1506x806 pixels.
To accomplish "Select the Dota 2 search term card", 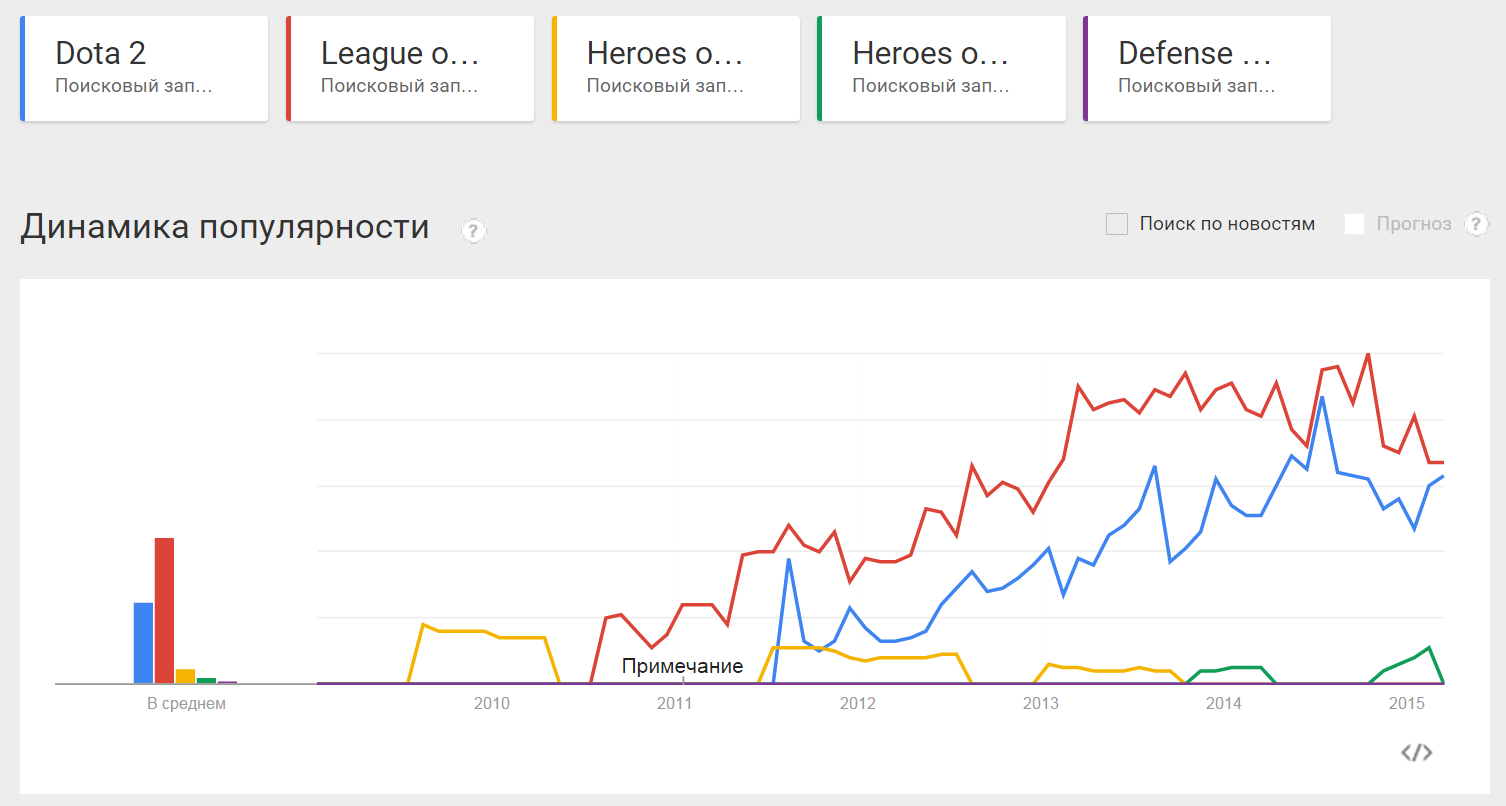I will point(144,68).
